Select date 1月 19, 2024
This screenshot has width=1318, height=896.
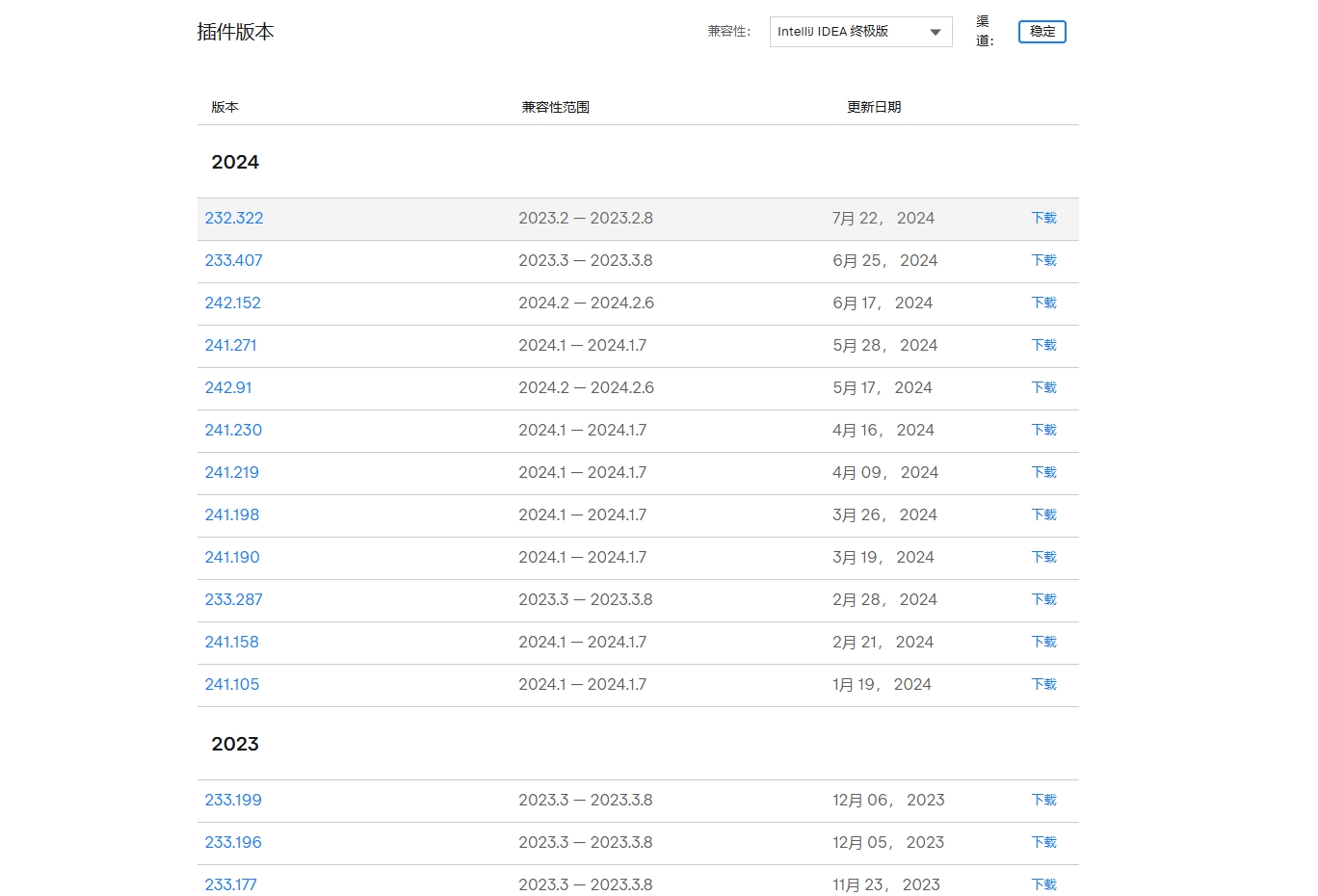click(882, 685)
